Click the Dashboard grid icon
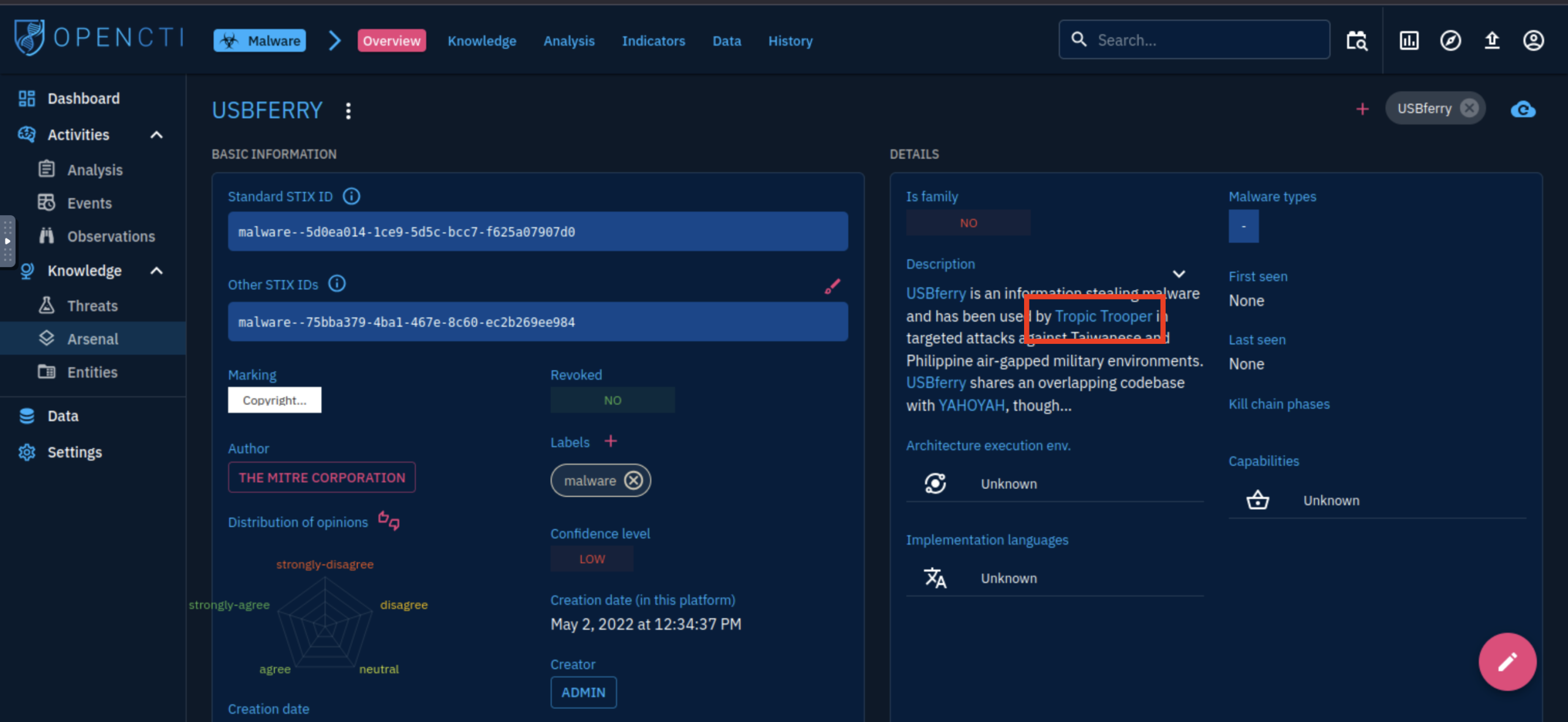The width and height of the screenshot is (1568, 722). click(27, 98)
